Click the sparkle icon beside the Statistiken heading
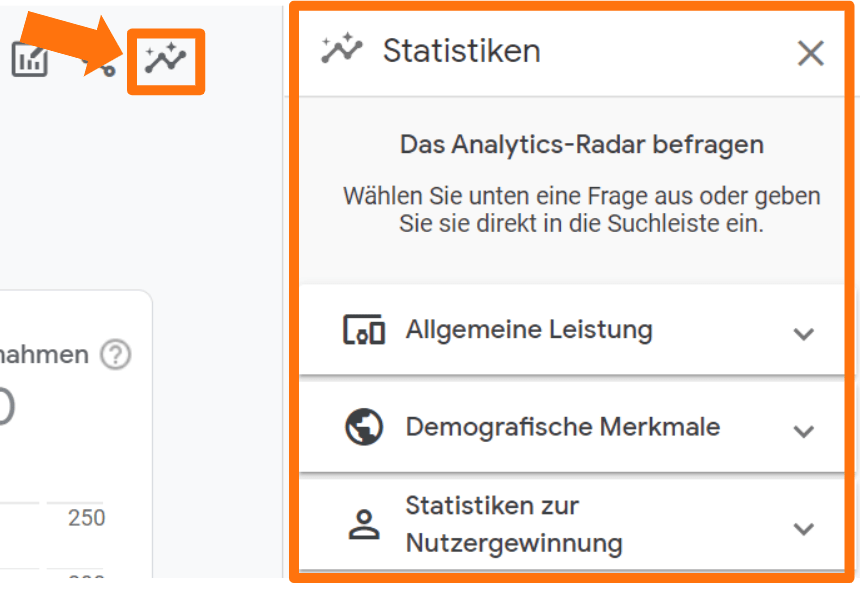Image resolution: width=860 pixels, height=589 pixels. tap(341, 52)
